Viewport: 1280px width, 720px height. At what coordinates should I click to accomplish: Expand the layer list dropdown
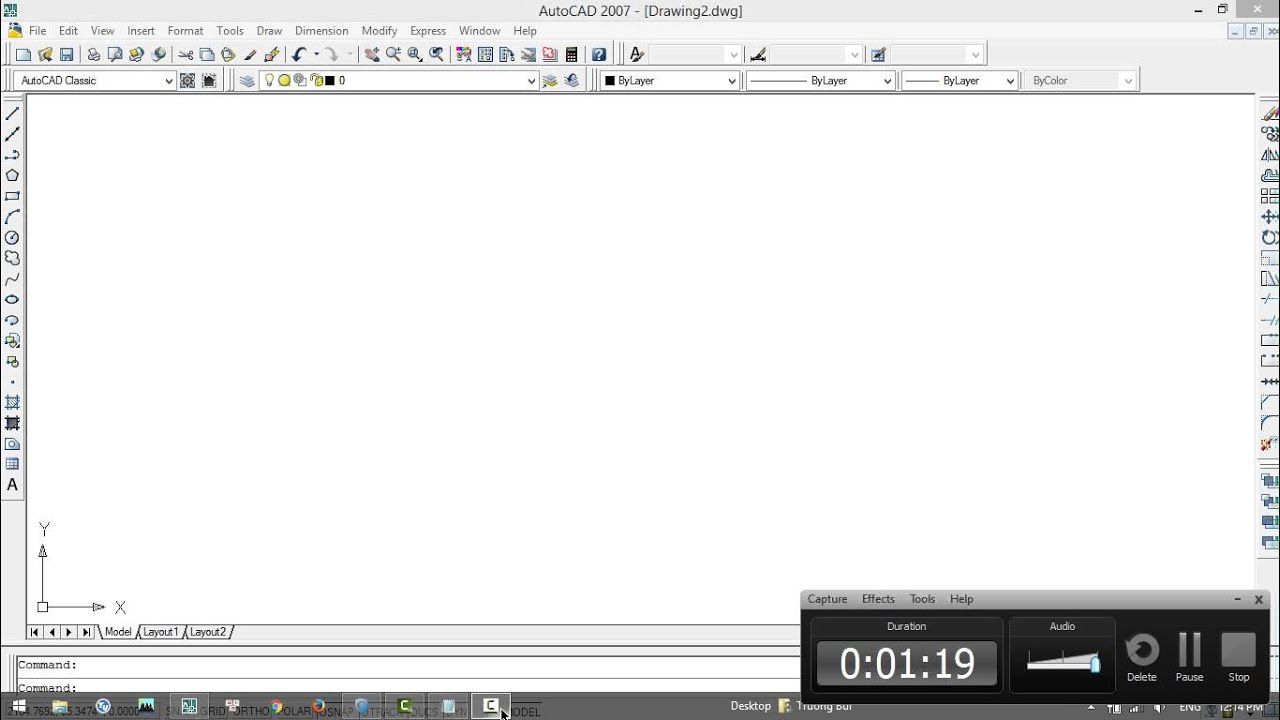pos(532,81)
